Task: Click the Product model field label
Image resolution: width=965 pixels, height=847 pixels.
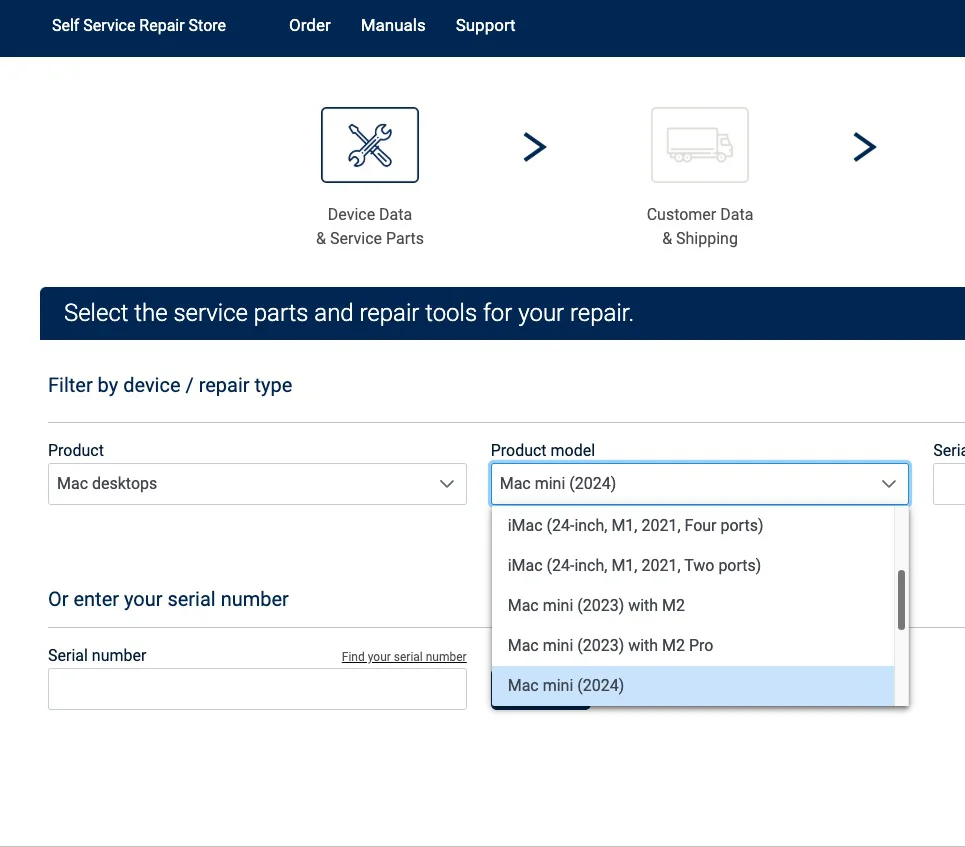Action: tap(543, 450)
